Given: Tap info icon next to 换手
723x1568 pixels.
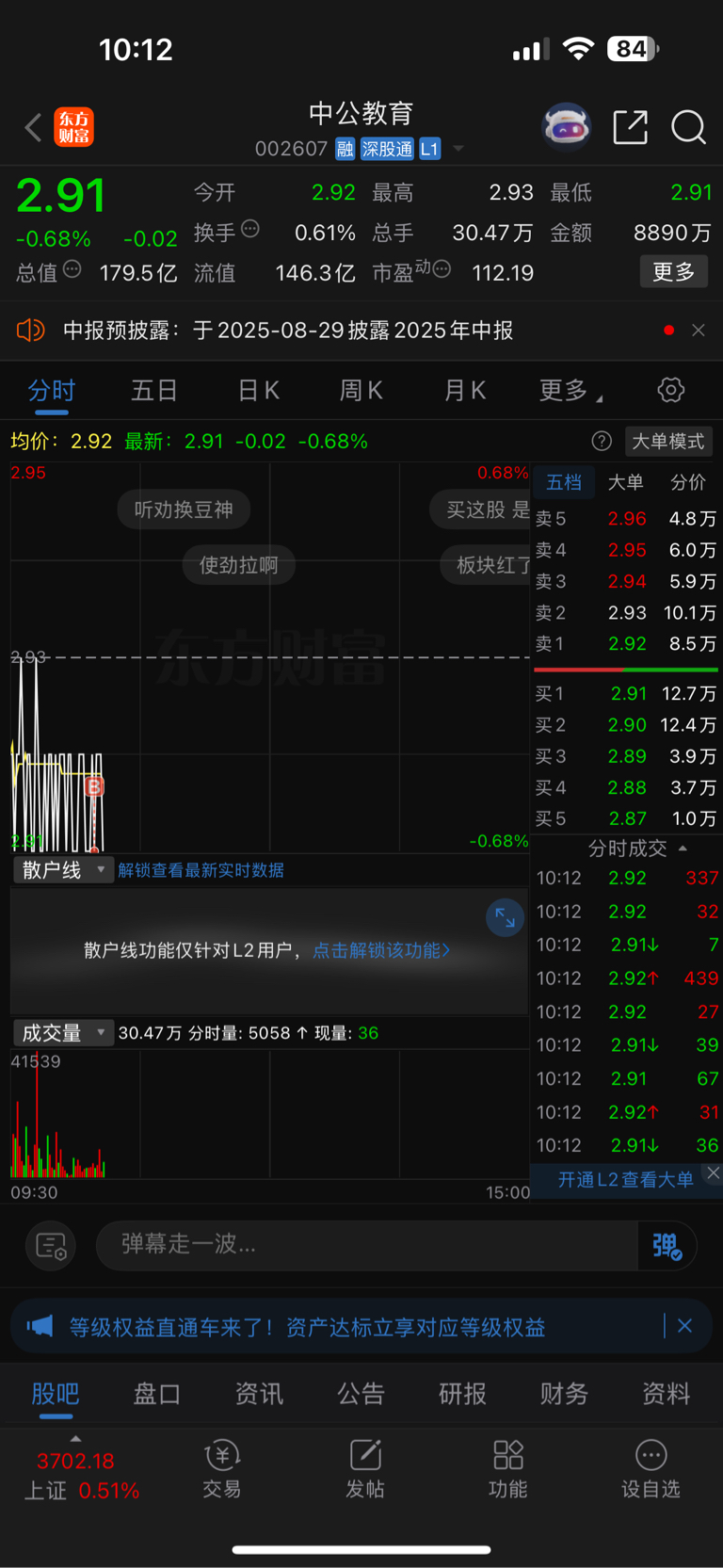Looking at the screenshot, I should coord(250,229).
